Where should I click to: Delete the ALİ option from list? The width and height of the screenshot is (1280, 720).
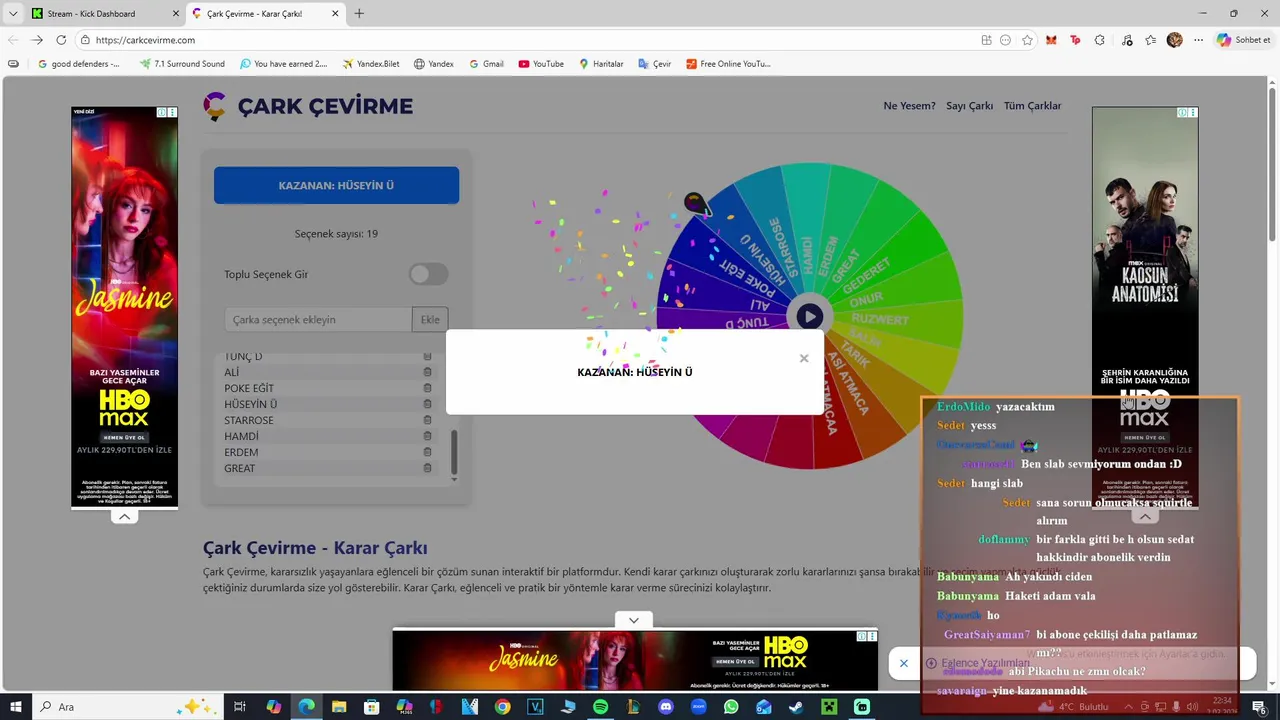pos(427,372)
